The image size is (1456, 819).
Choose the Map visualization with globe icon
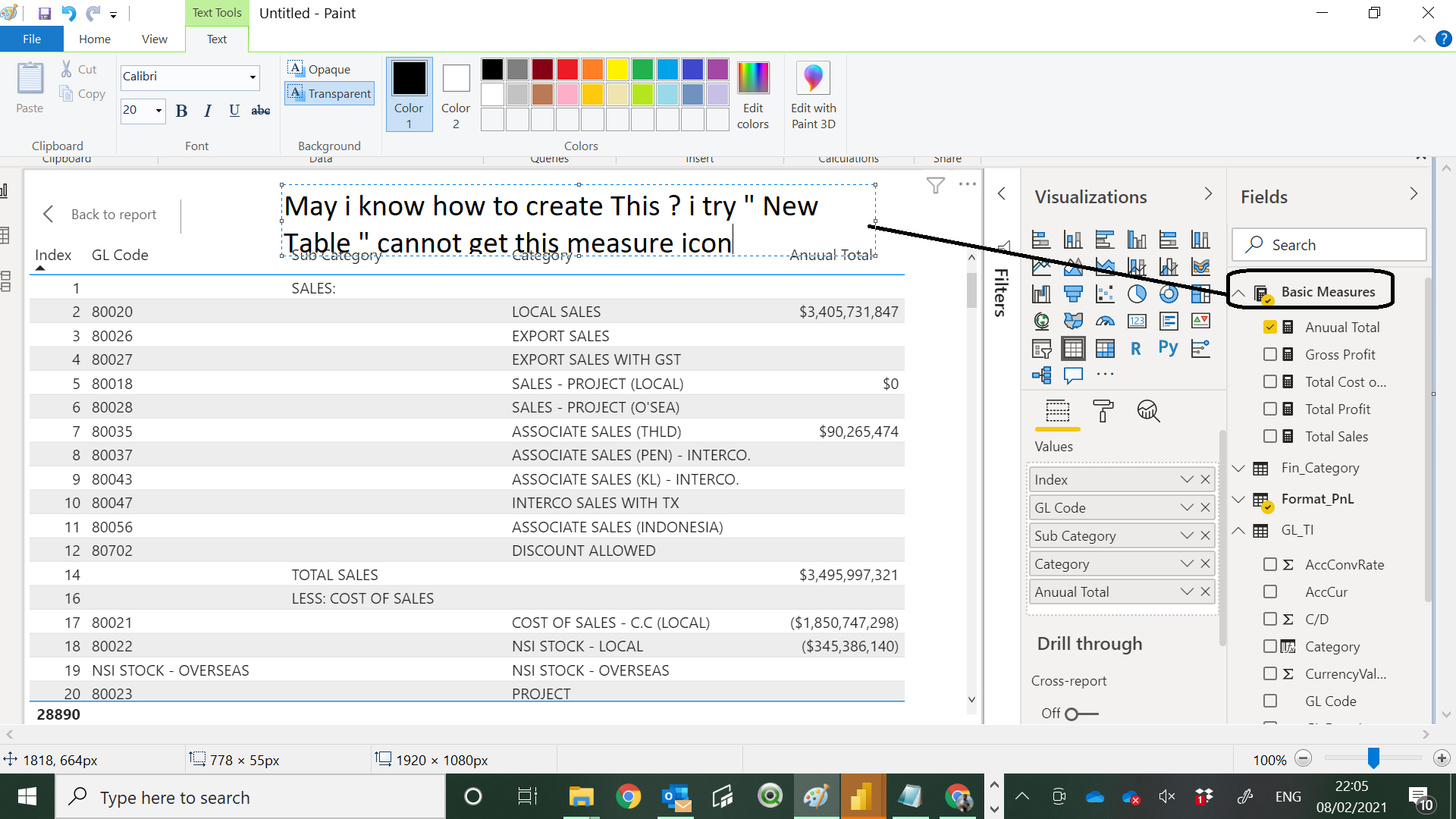coord(1041,322)
